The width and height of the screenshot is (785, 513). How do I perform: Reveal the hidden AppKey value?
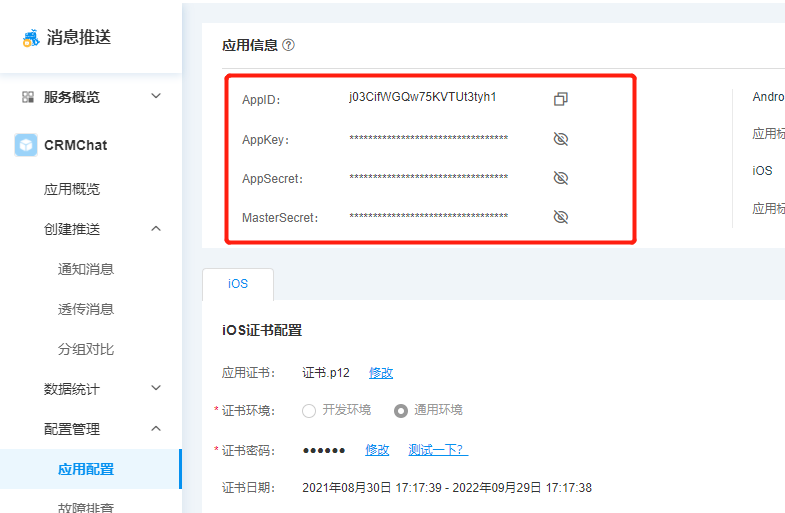click(561, 139)
